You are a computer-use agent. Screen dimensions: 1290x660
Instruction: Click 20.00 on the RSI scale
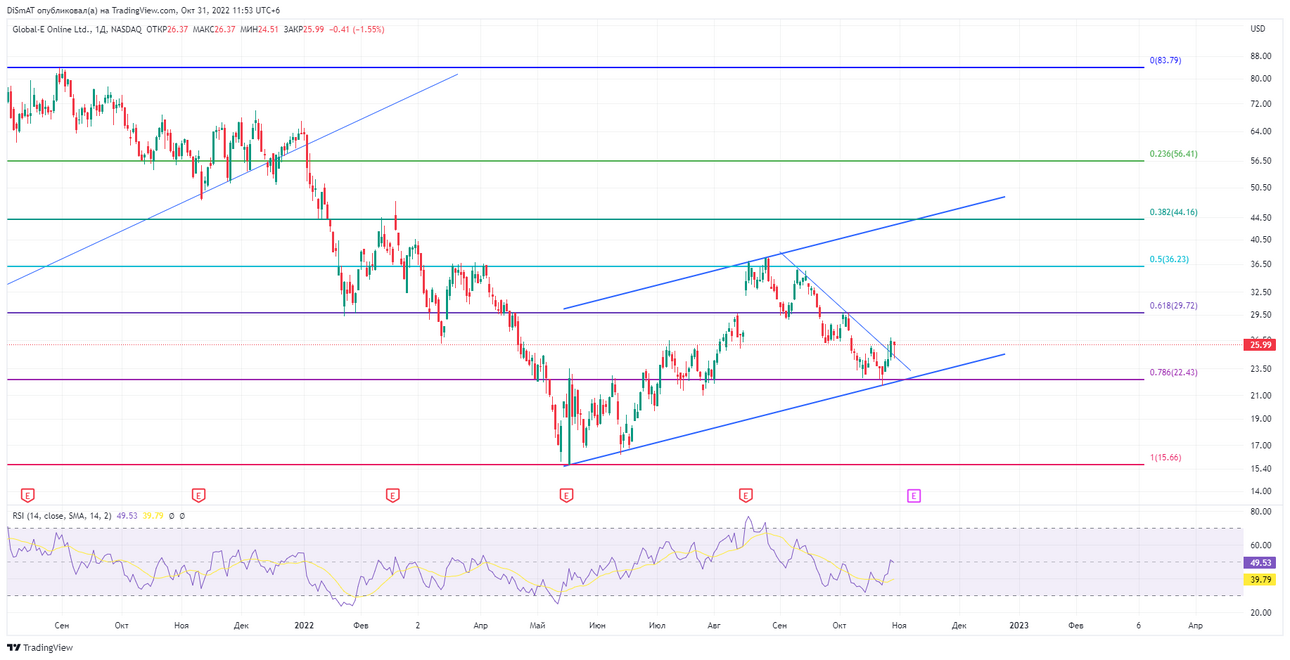[x=1260, y=613]
